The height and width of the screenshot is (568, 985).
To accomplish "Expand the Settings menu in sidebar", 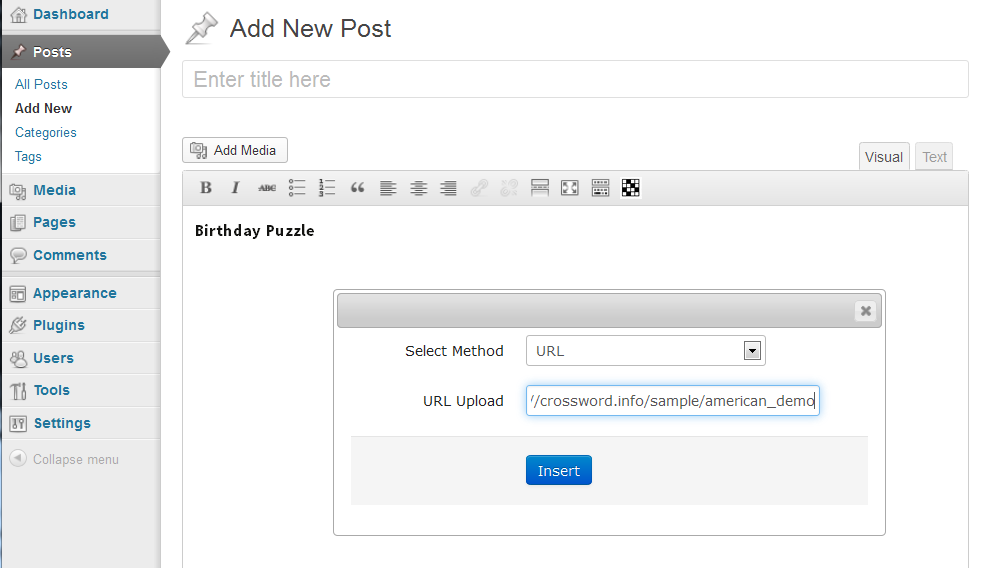I will click(x=61, y=423).
